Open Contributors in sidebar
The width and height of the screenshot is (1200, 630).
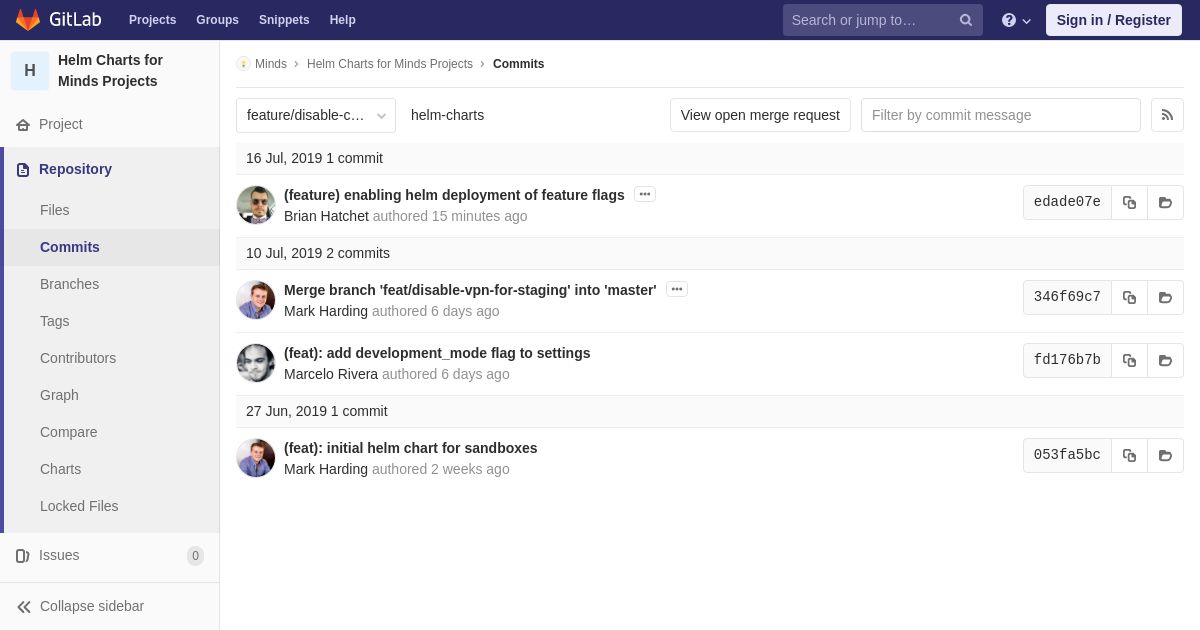pos(78,358)
